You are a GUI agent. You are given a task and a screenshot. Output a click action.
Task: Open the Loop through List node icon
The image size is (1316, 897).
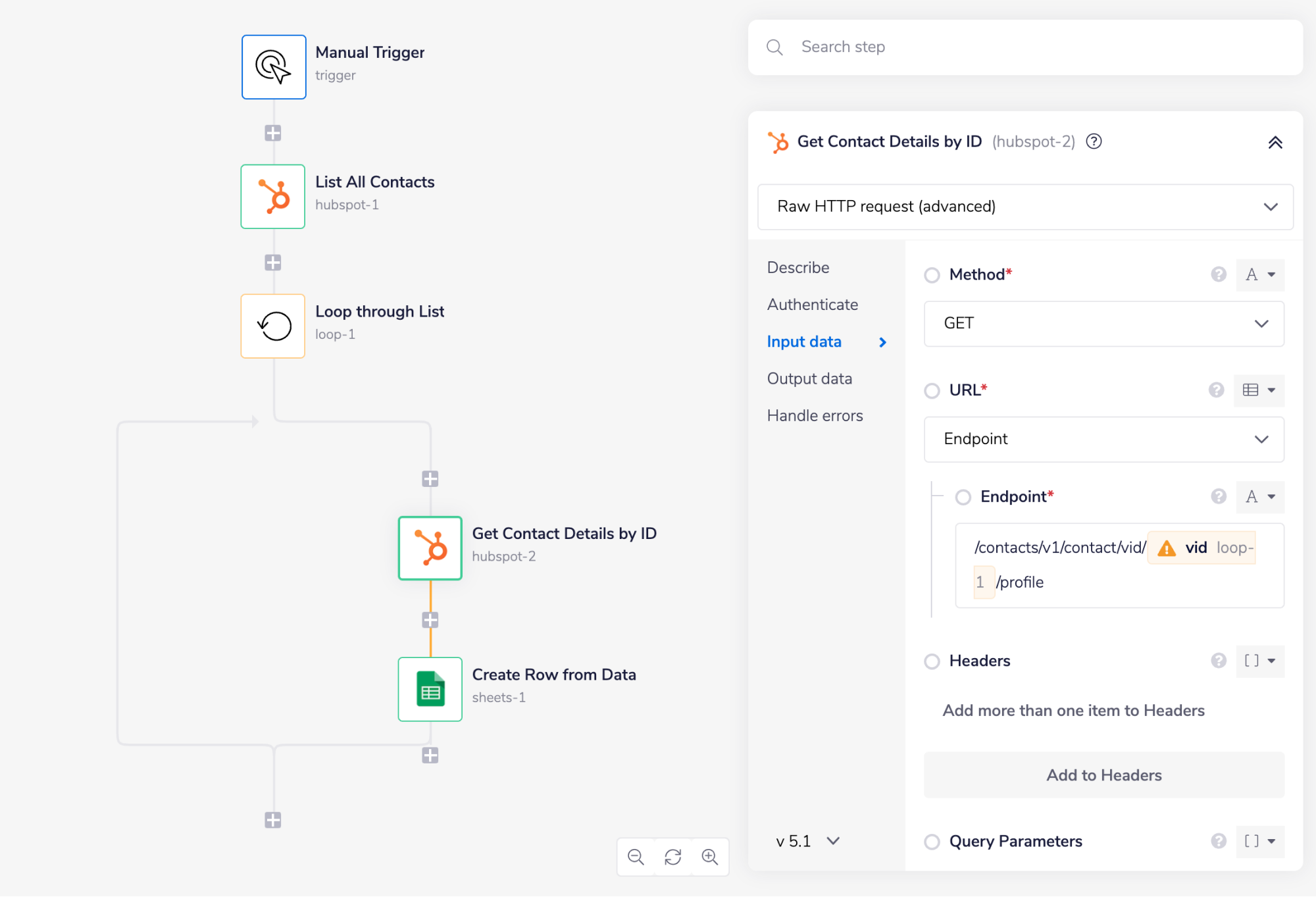272,326
